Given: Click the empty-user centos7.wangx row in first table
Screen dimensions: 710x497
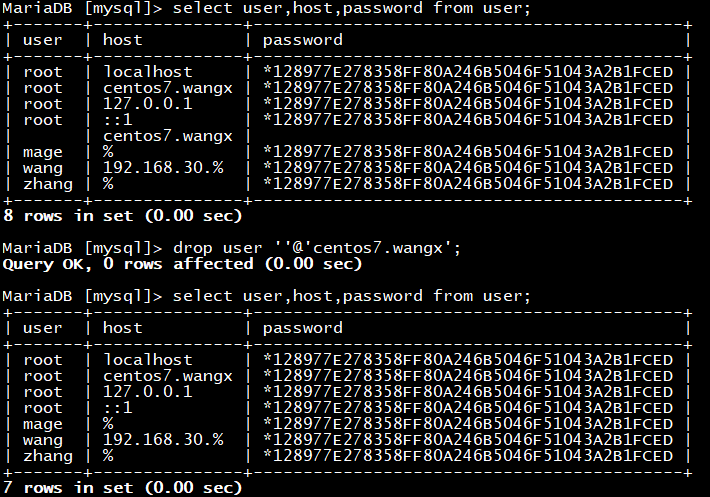Looking at the screenshot, I should pyautogui.click(x=347, y=136).
